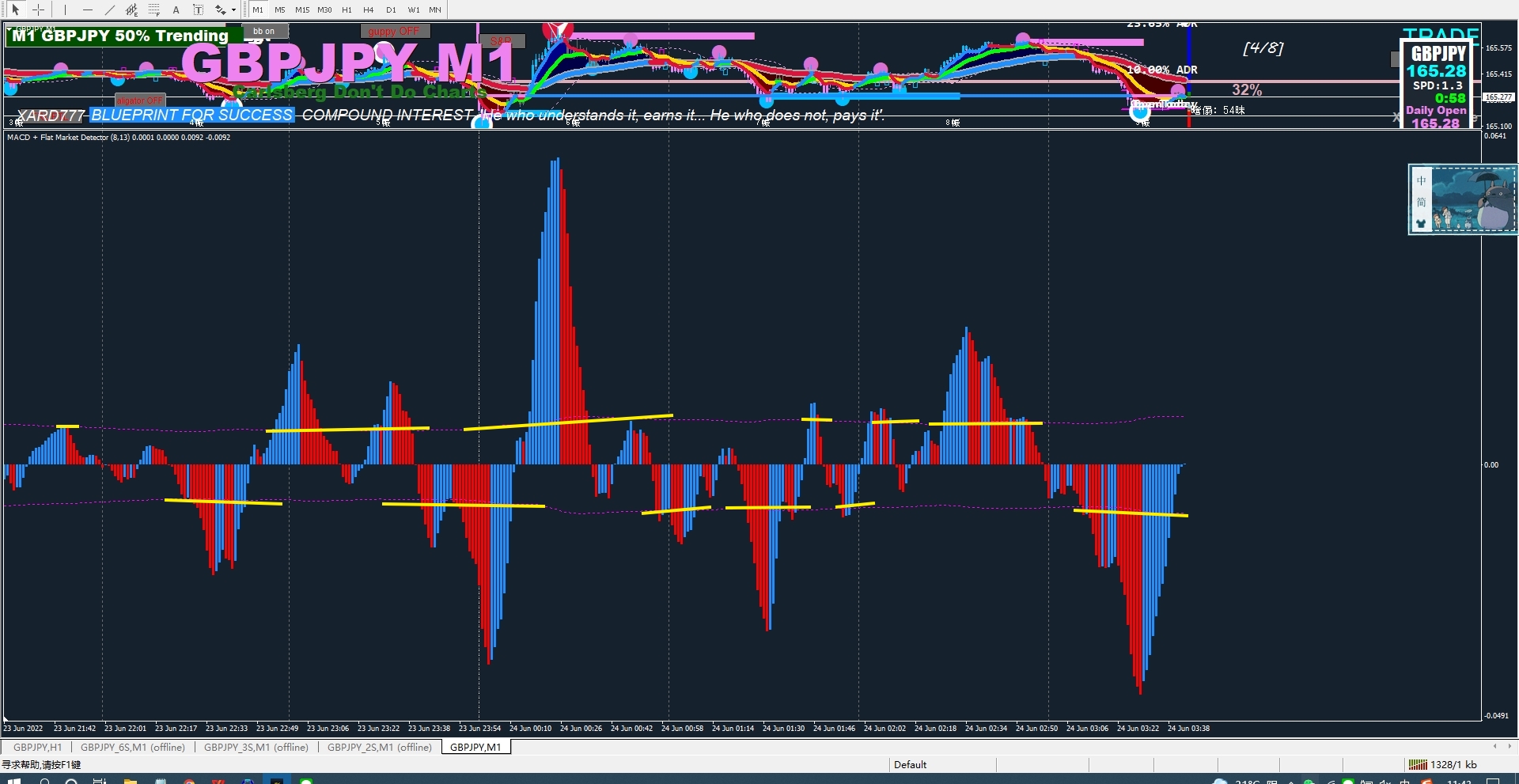Open the GBPJPY_3S,M1 (offline) tab

[256, 747]
